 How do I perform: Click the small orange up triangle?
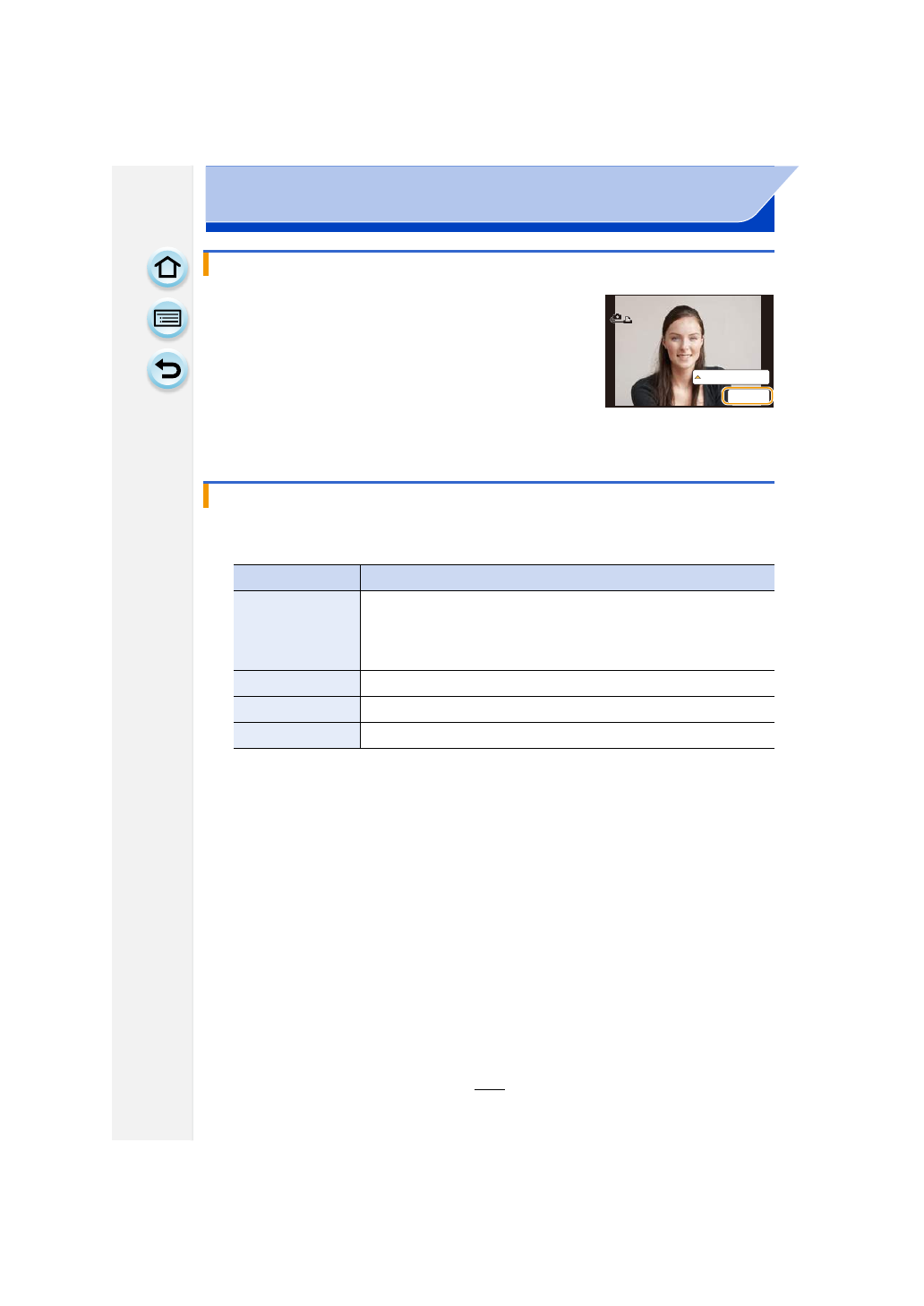coord(697,377)
